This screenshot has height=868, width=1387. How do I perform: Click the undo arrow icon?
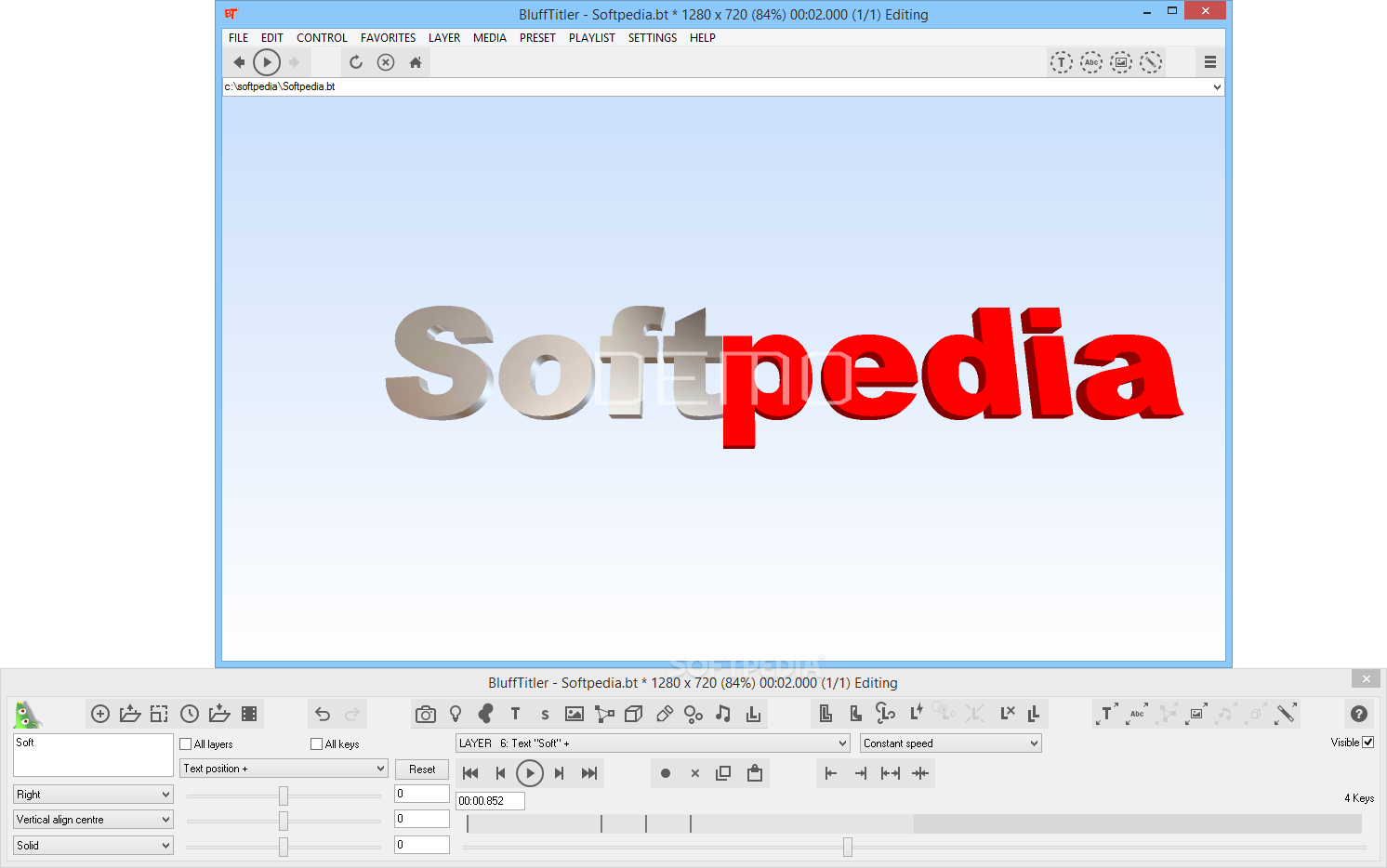tap(323, 714)
